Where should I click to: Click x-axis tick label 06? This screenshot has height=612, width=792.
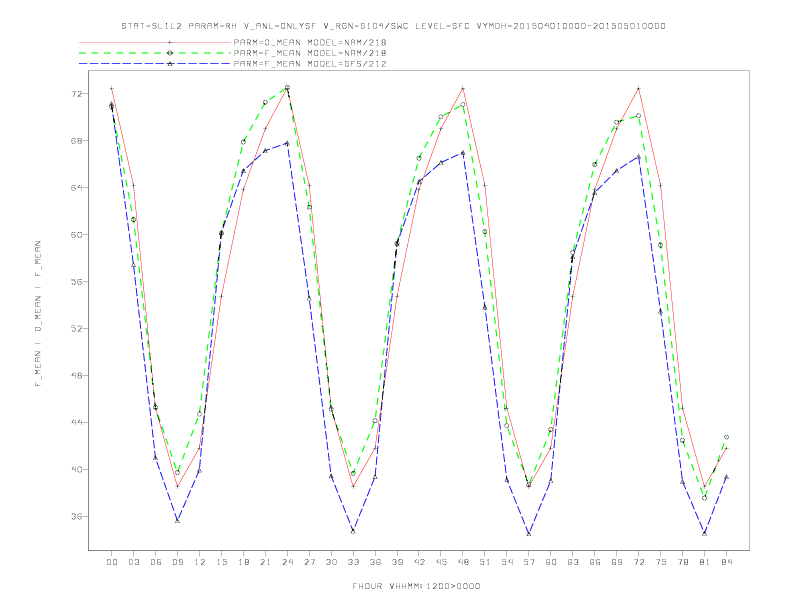coord(156,562)
